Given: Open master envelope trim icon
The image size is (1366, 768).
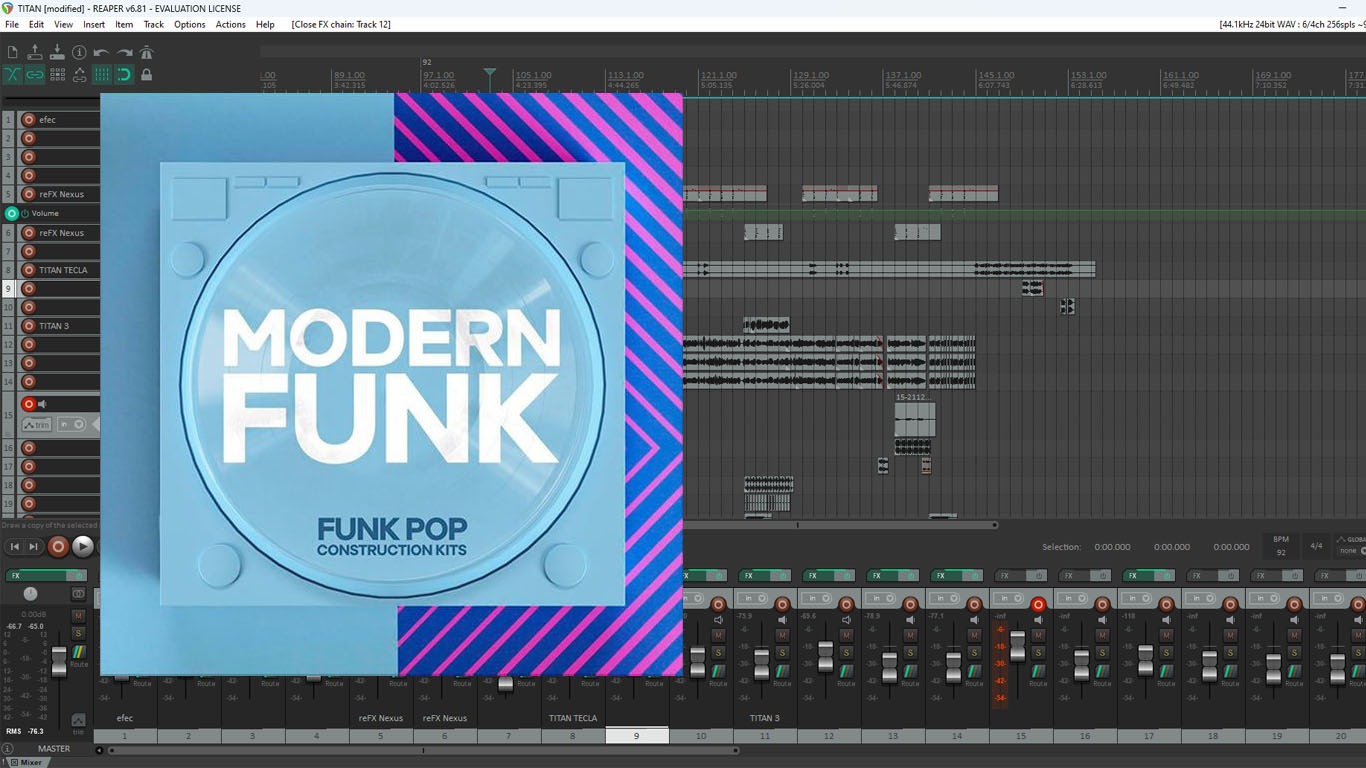Looking at the screenshot, I should (78, 721).
